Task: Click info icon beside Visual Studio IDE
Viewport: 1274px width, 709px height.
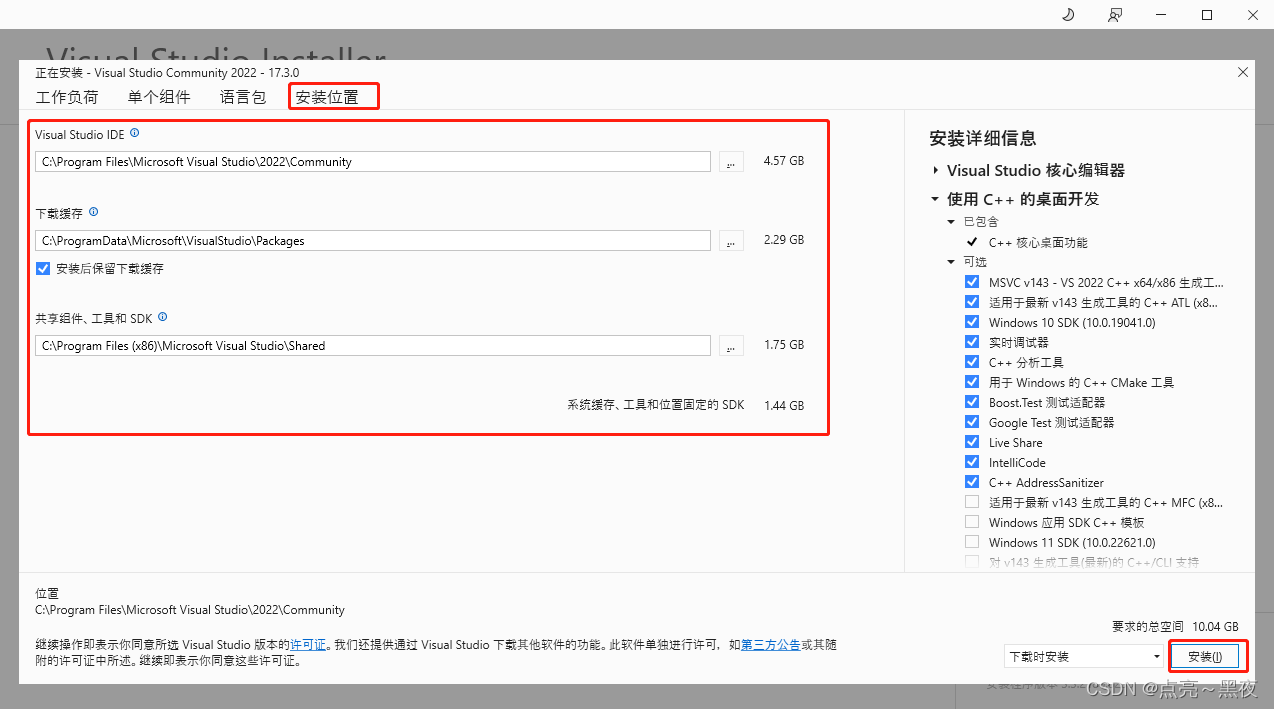Action: (x=135, y=131)
